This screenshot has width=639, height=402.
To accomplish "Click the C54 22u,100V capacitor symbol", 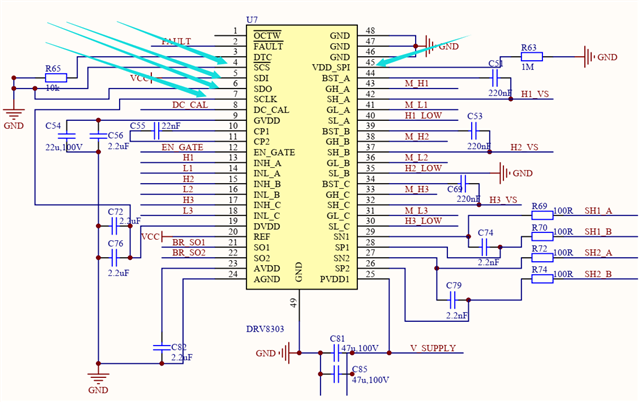I will pos(66,136).
